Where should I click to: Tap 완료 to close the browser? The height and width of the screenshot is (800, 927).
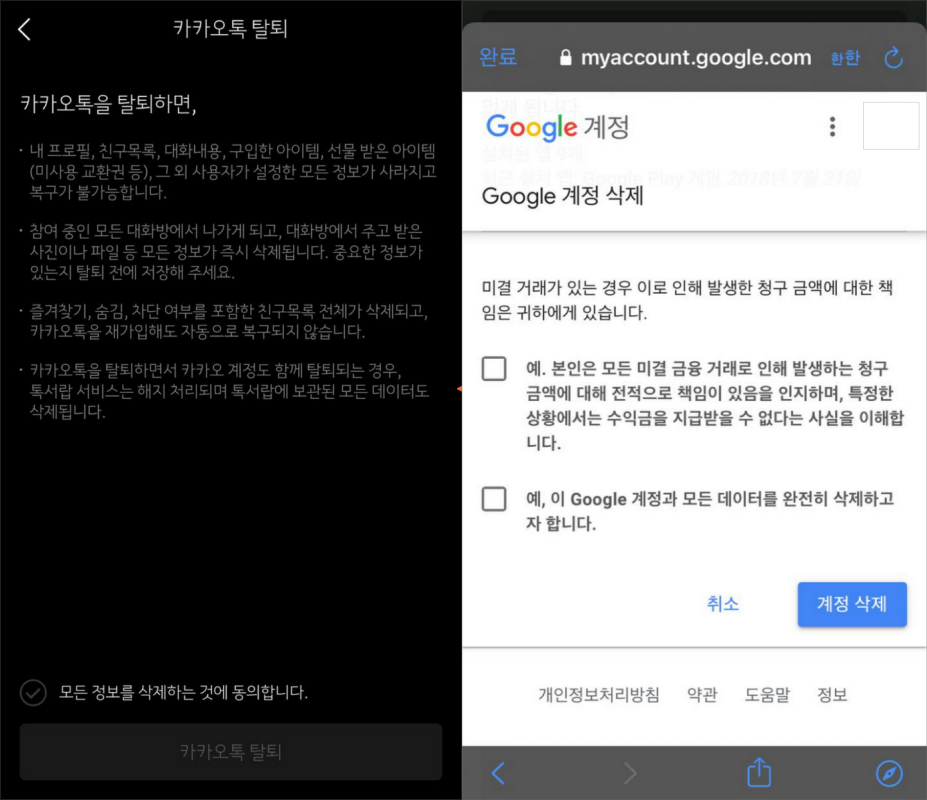click(498, 57)
